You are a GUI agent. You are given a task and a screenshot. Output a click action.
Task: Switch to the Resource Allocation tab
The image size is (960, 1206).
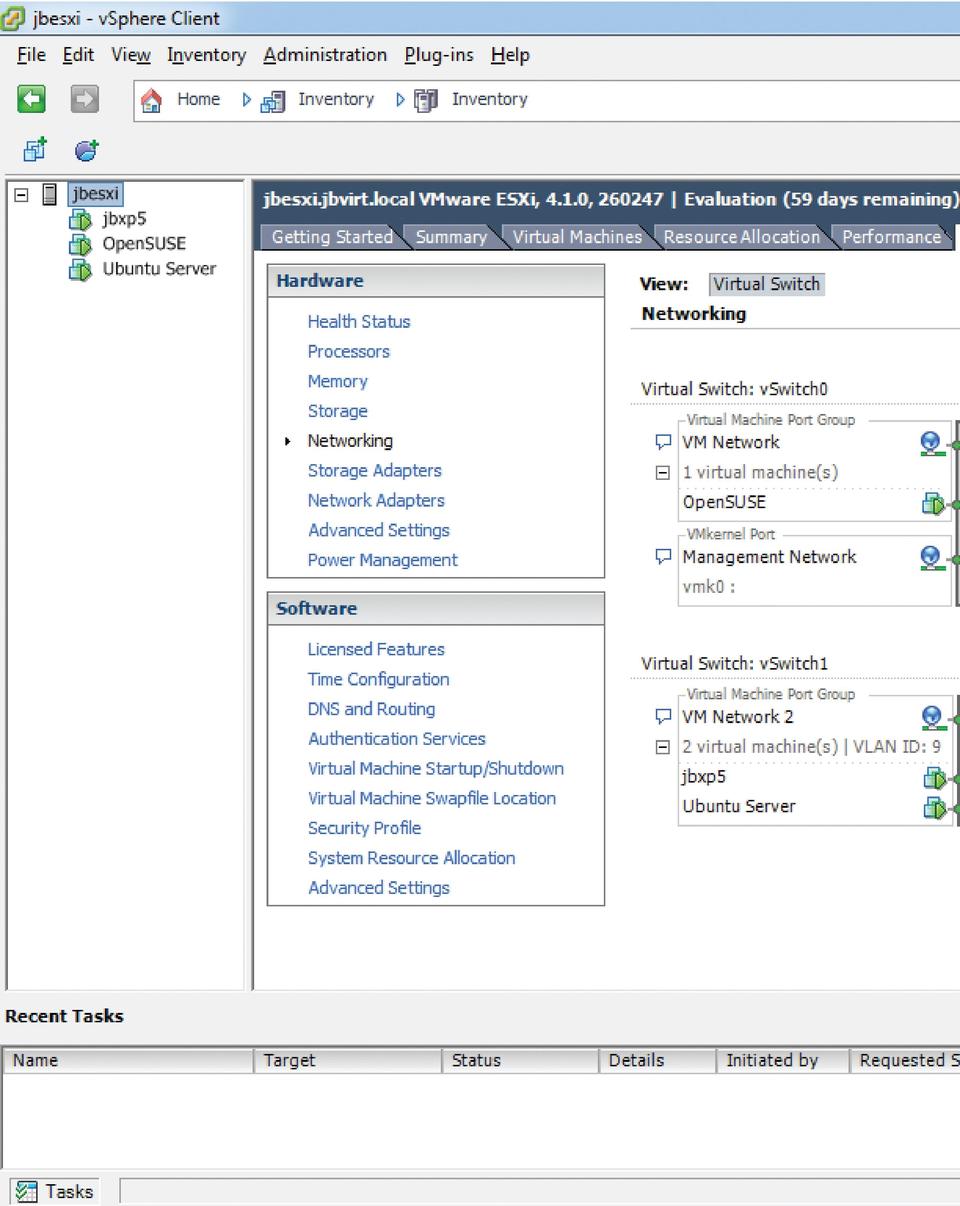click(741, 237)
